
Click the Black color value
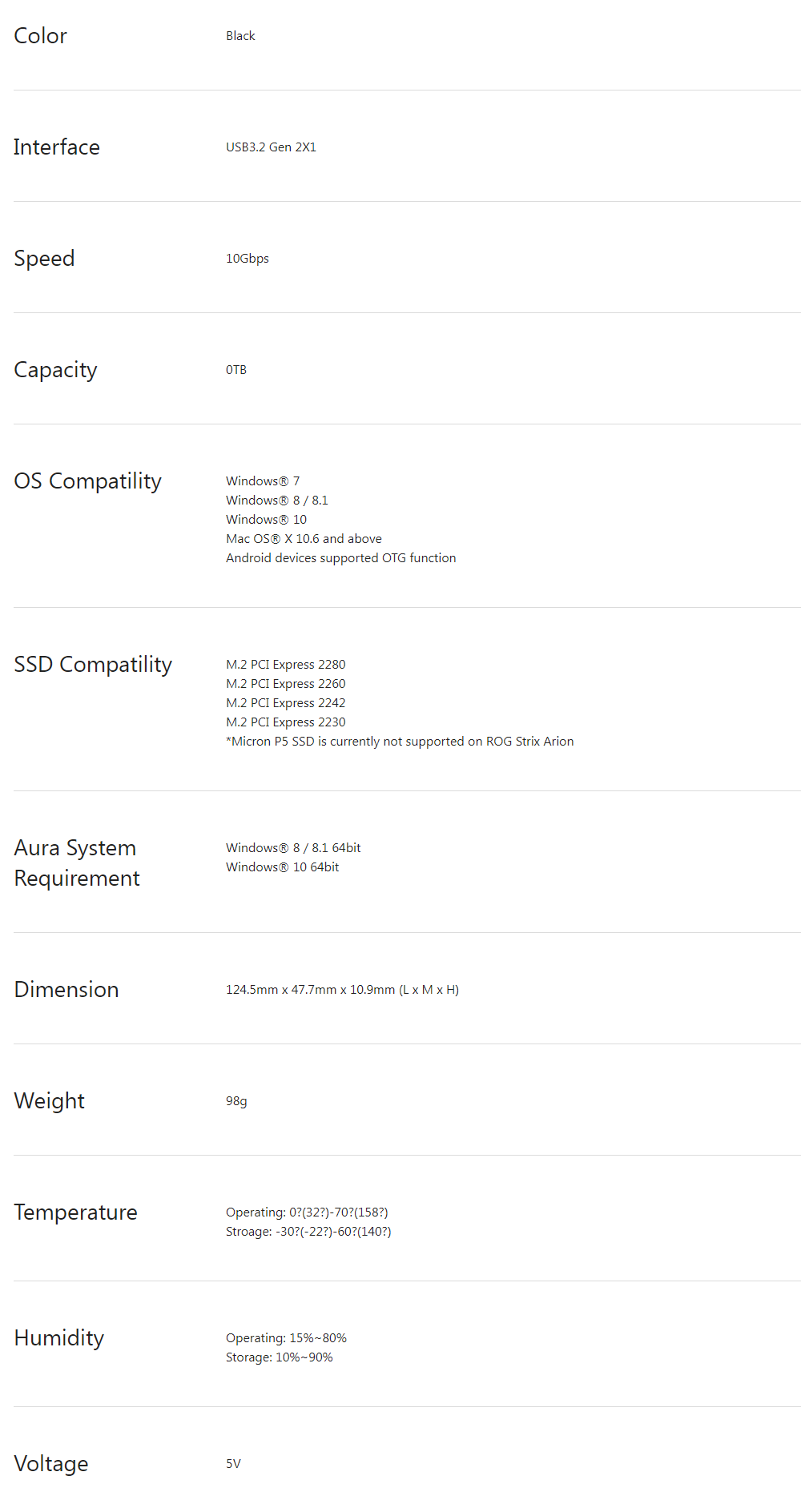pos(240,36)
